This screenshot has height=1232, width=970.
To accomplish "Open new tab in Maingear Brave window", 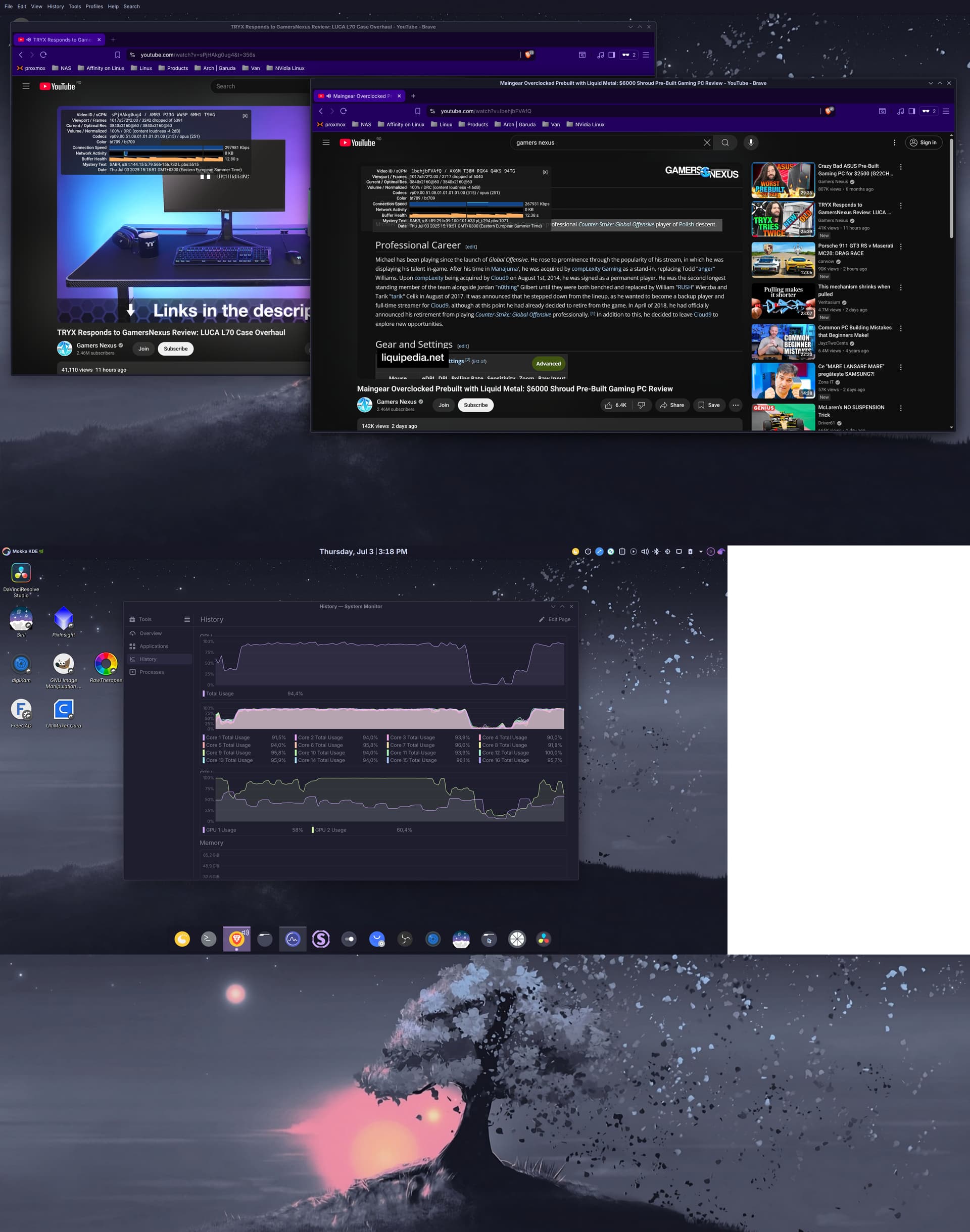I will click(x=413, y=96).
